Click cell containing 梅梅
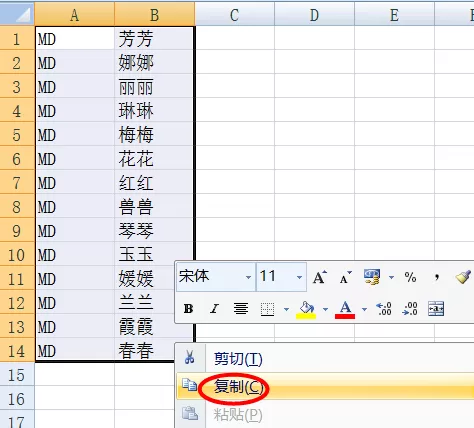Screen dimensions: 474x428 point(154,135)
